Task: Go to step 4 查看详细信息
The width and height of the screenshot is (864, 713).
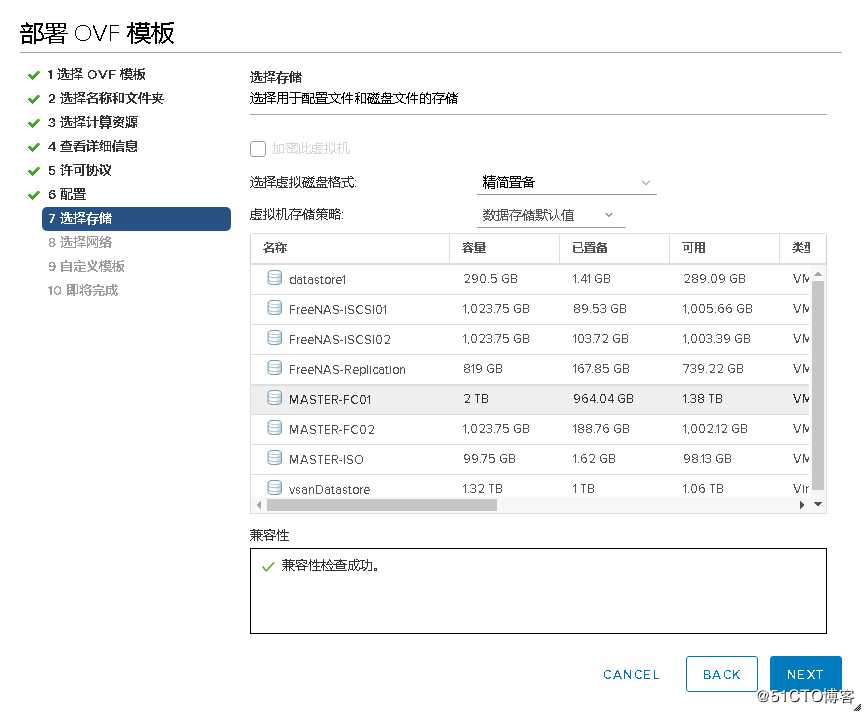Action: 93,147
